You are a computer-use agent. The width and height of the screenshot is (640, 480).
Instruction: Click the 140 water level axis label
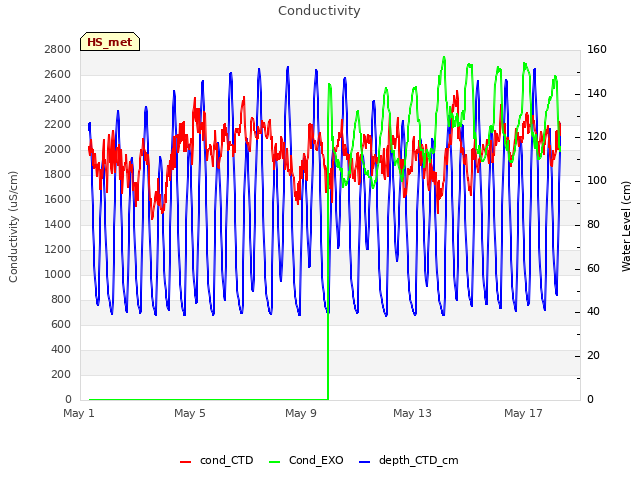(597, 93)
